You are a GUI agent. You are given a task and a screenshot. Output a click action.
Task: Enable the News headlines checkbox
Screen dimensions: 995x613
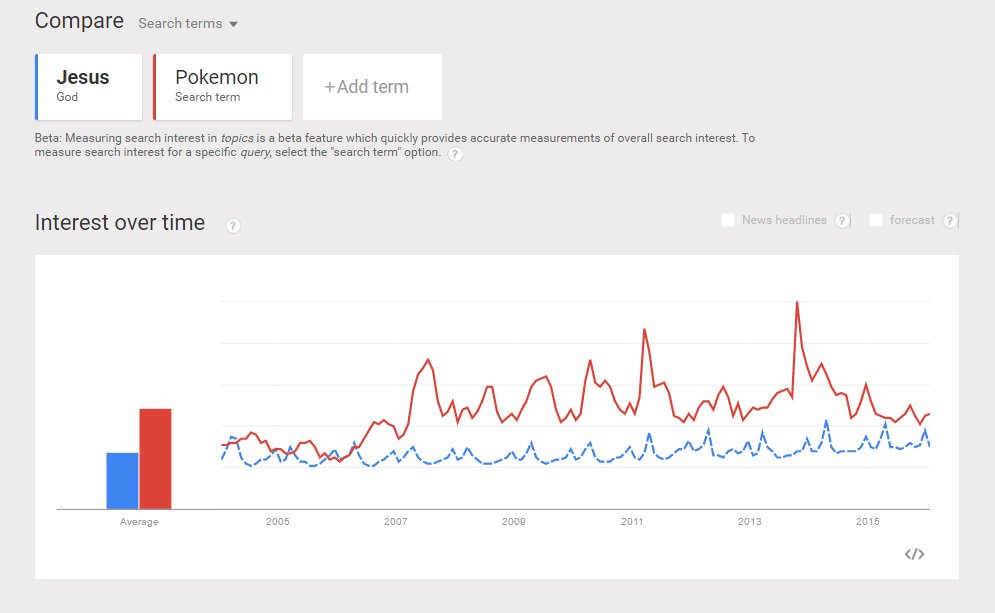[x=728, y=220]
